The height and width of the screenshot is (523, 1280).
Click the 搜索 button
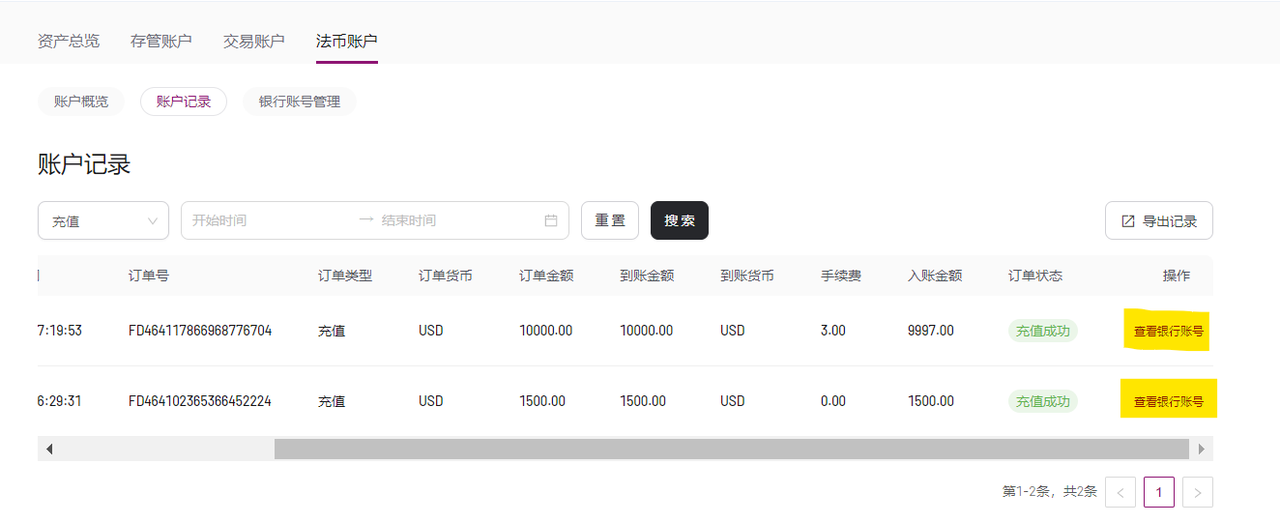point(680,221)
